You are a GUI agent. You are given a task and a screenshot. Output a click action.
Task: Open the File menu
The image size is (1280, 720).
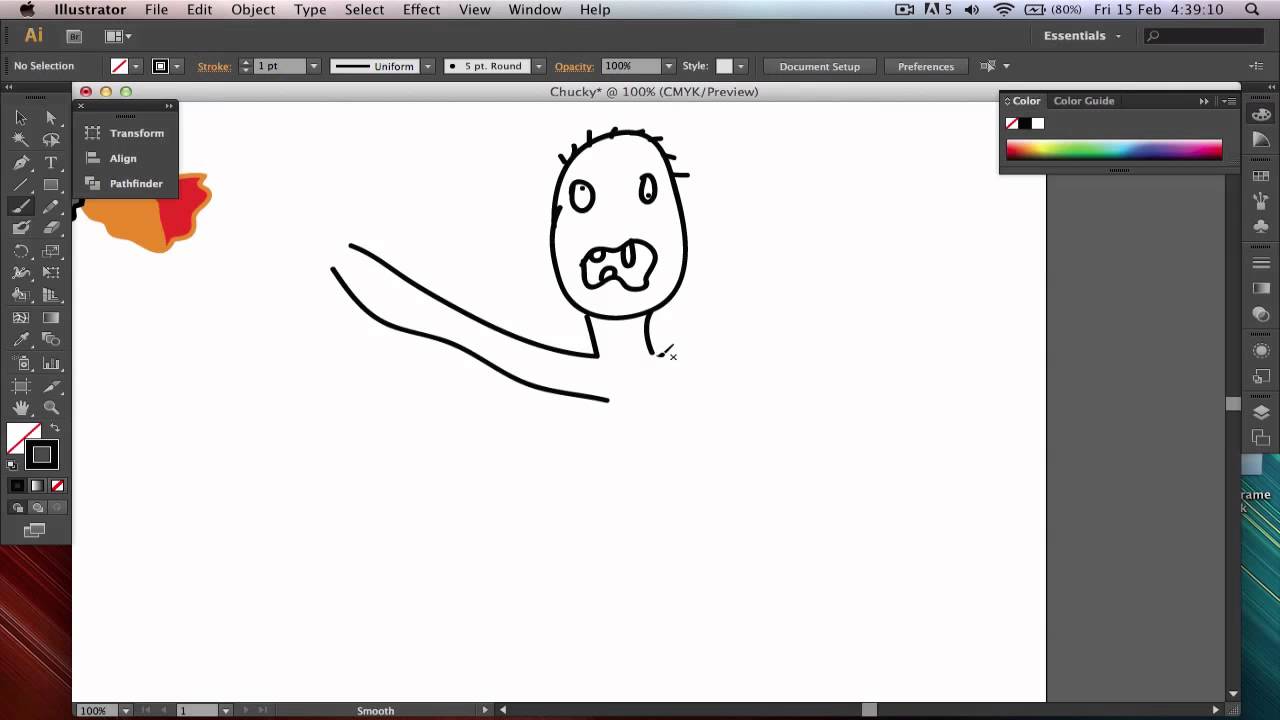pyautogui.click(x=156, y=10)
